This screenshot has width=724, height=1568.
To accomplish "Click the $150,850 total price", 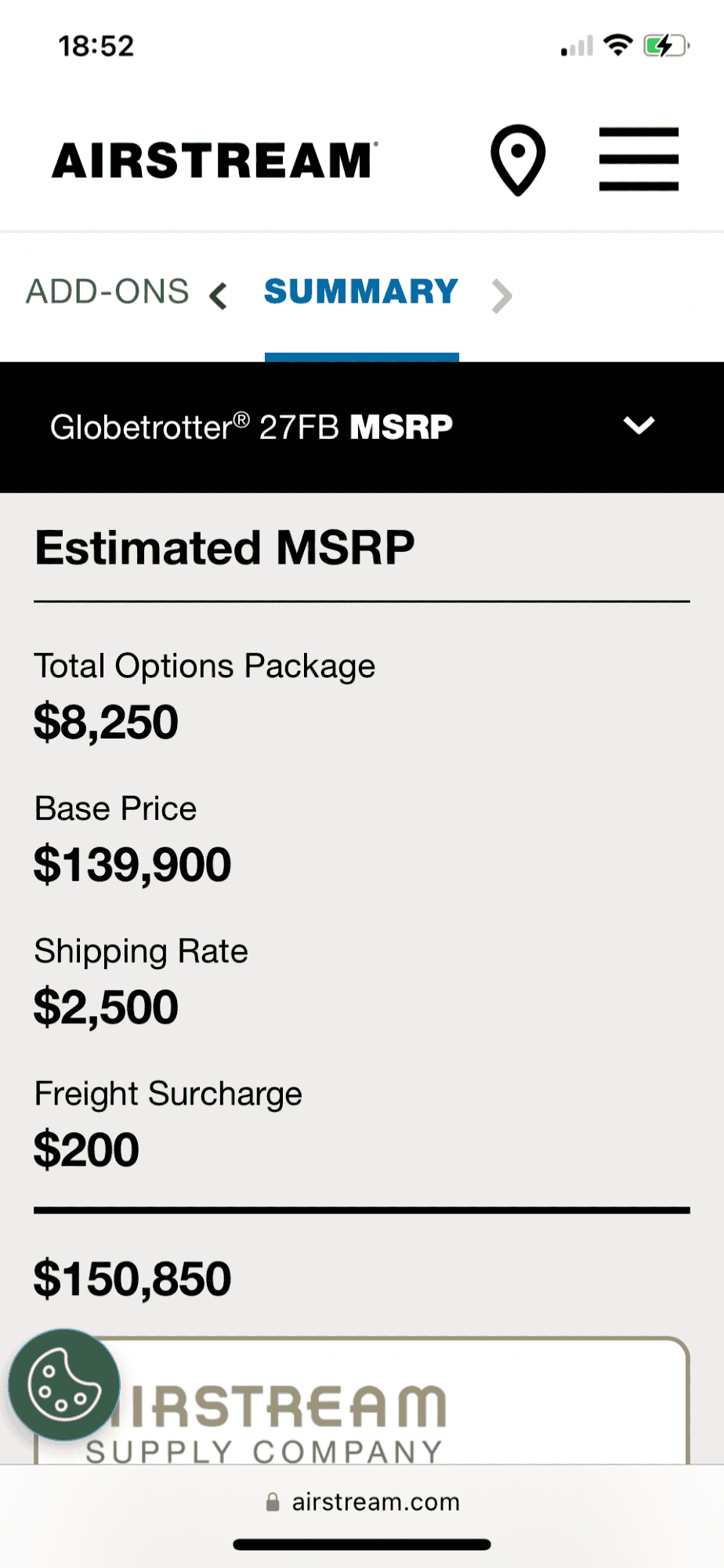I will click(x=132, y=1279).
